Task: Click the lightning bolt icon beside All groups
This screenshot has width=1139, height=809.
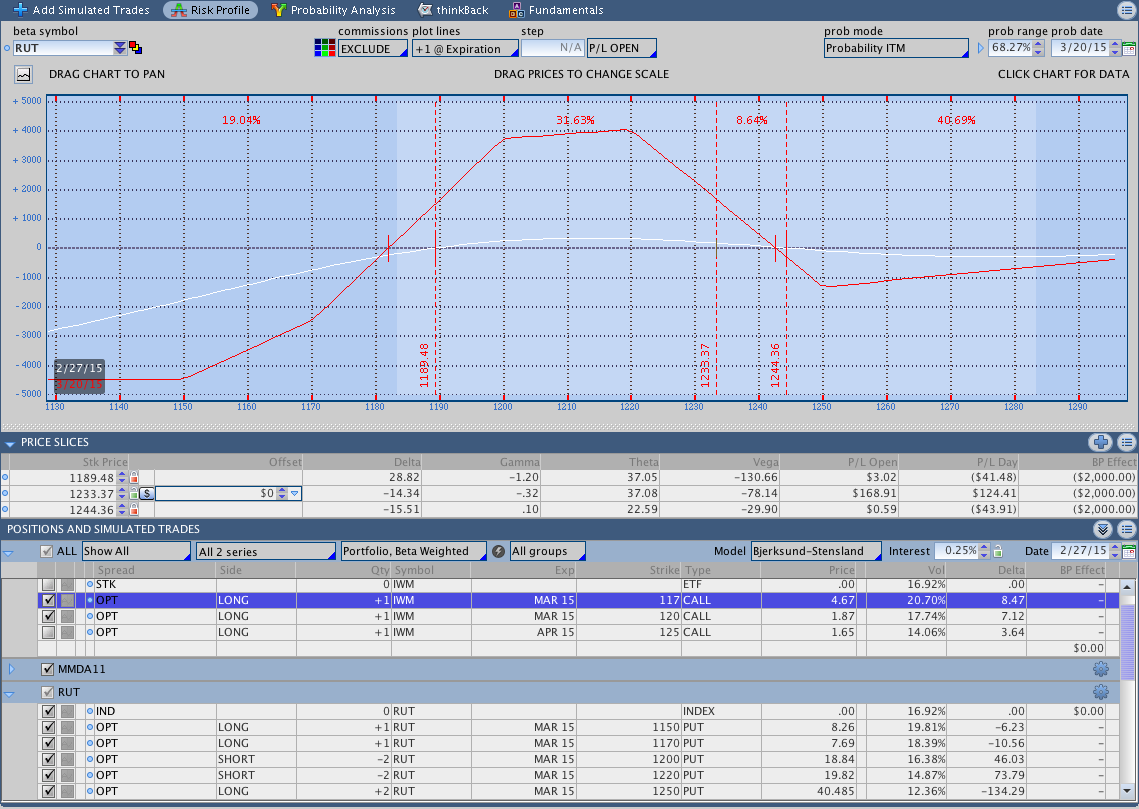Action: point(498,551)
